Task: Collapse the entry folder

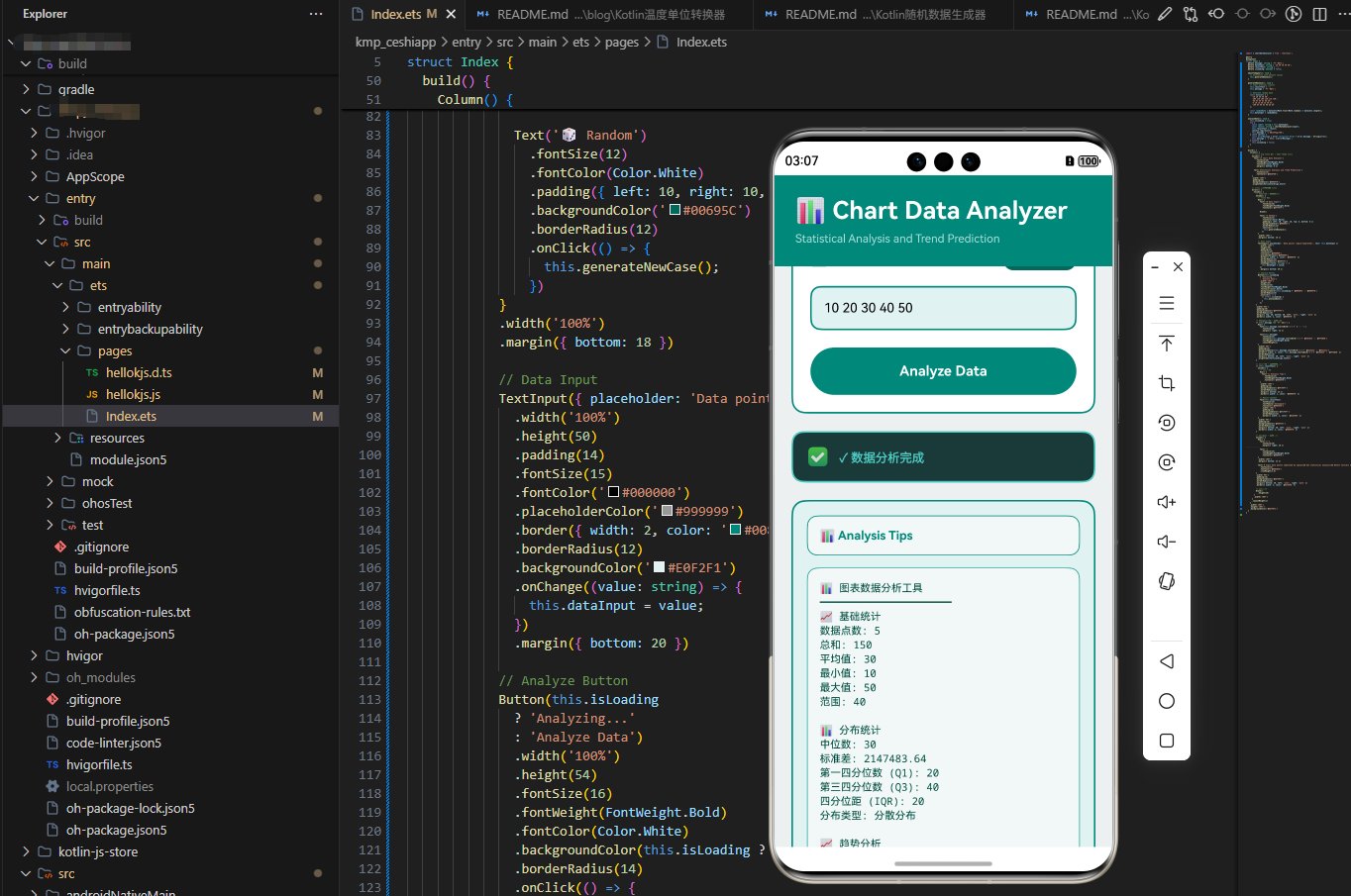Action: tap(35, 198)
